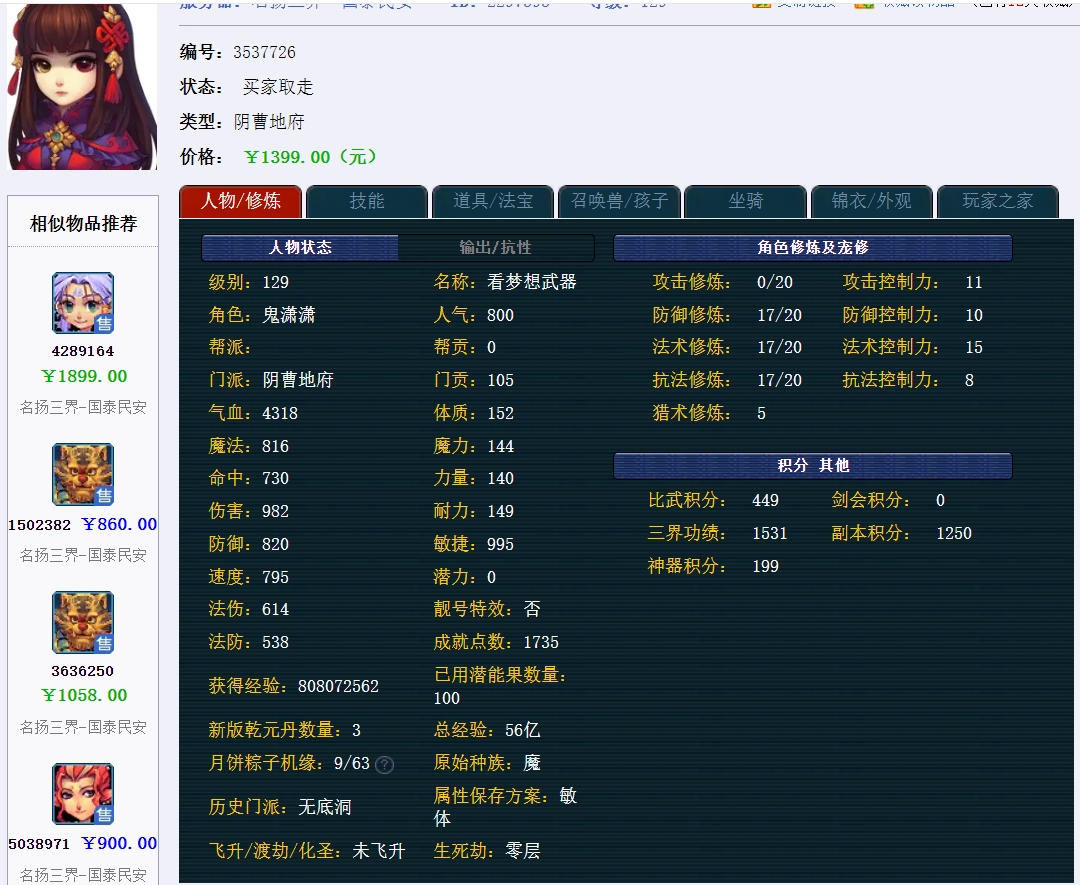Image resolution: width=1080 pixels, height=885 pixels.
Task: Click the 历史门派 value 无底洞
Action: pyautogui.click(x=325, y=807)
